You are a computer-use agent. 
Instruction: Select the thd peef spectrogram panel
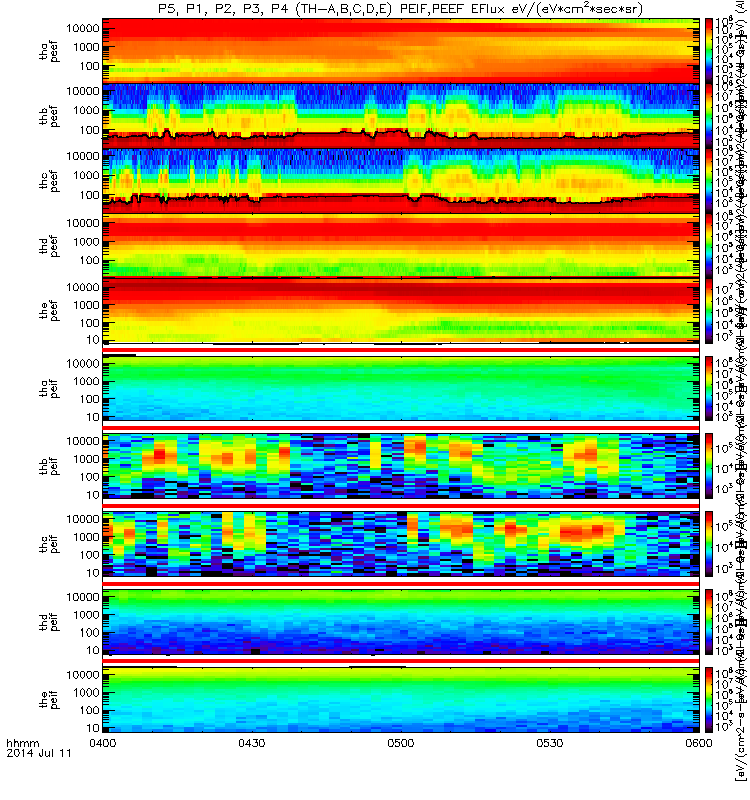(x=401, y=246)
